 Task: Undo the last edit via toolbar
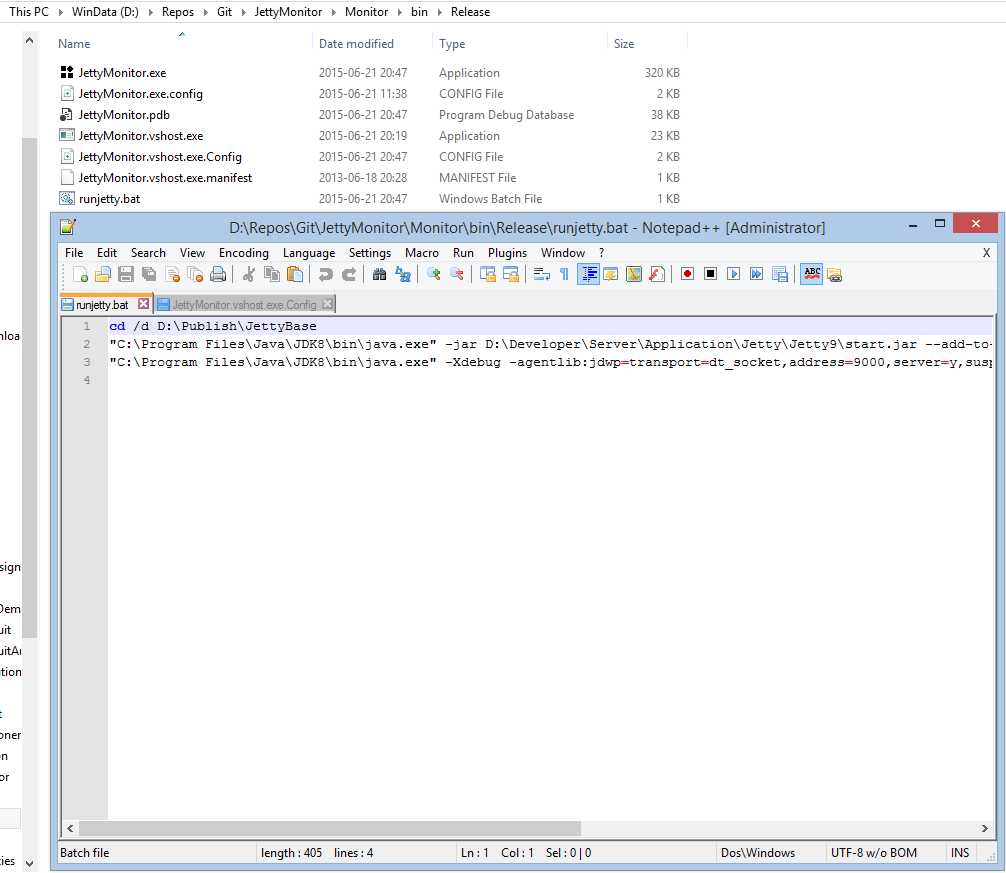(x=325, y=275)
